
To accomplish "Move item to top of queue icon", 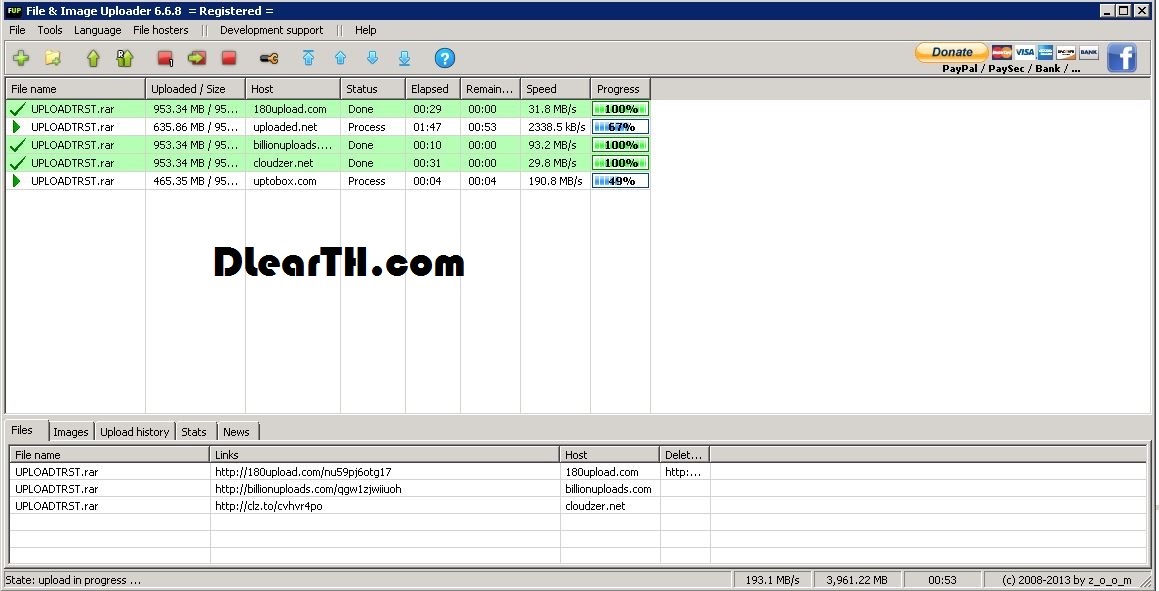I will (308, 58).
